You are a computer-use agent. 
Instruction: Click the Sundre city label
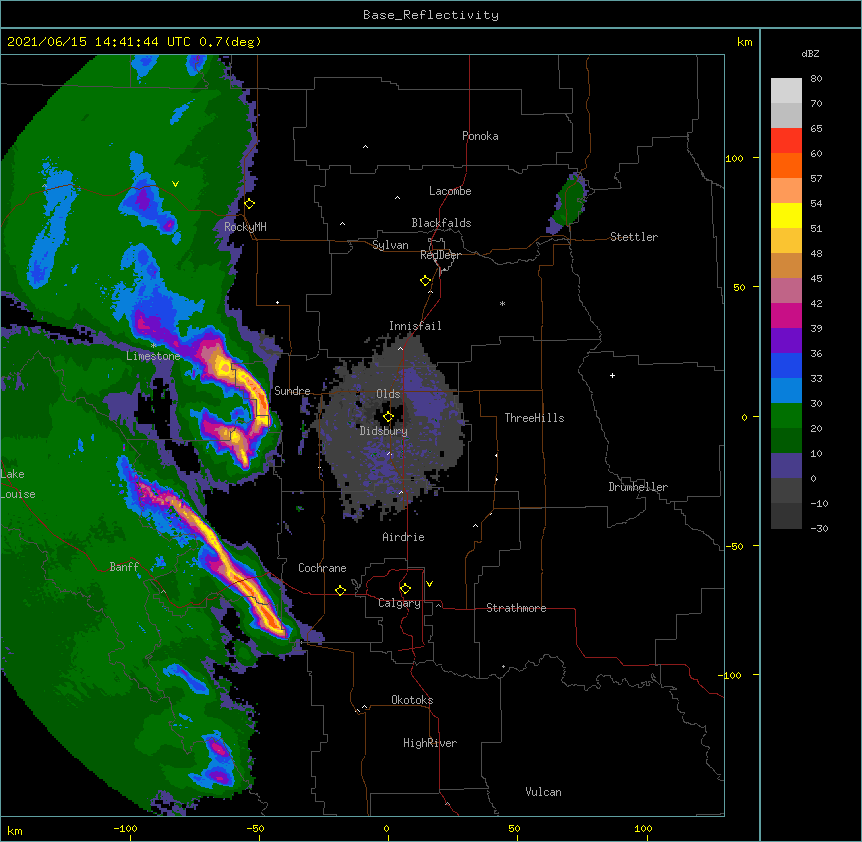292,391
